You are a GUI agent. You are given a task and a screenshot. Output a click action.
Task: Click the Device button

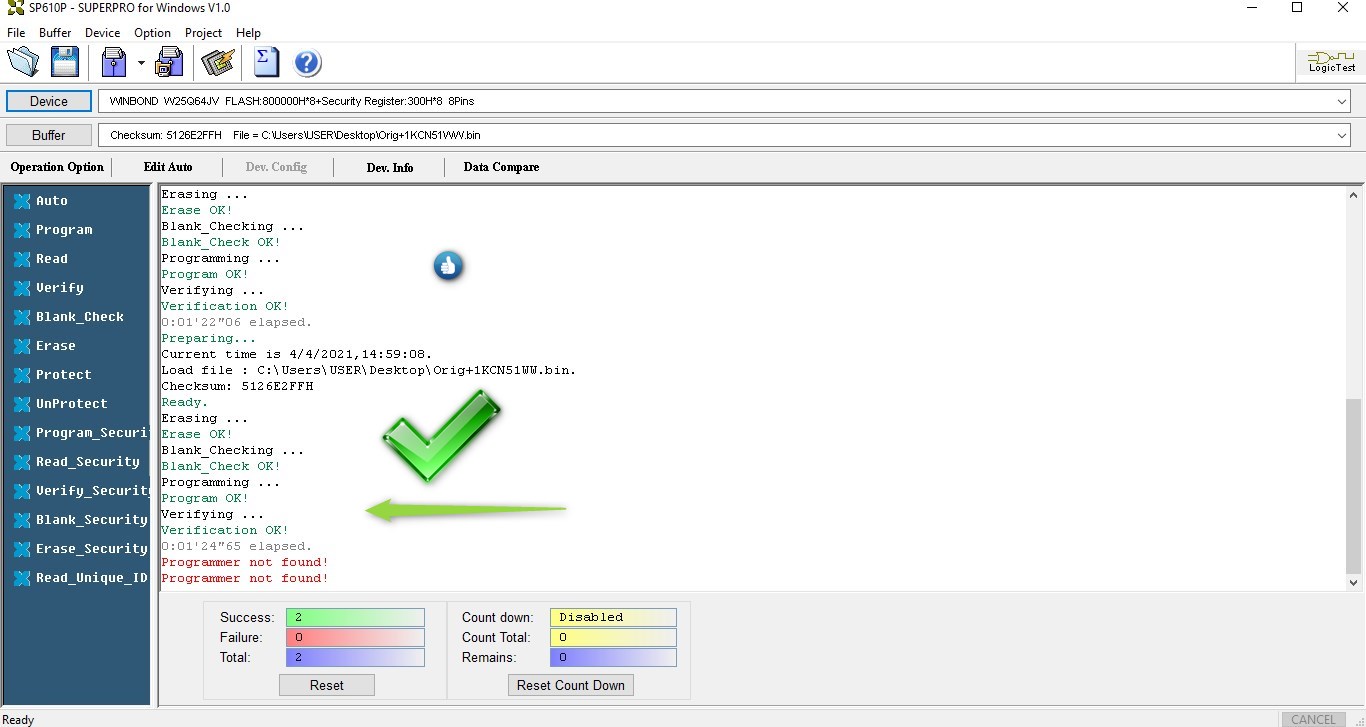(x=48, y=101)
